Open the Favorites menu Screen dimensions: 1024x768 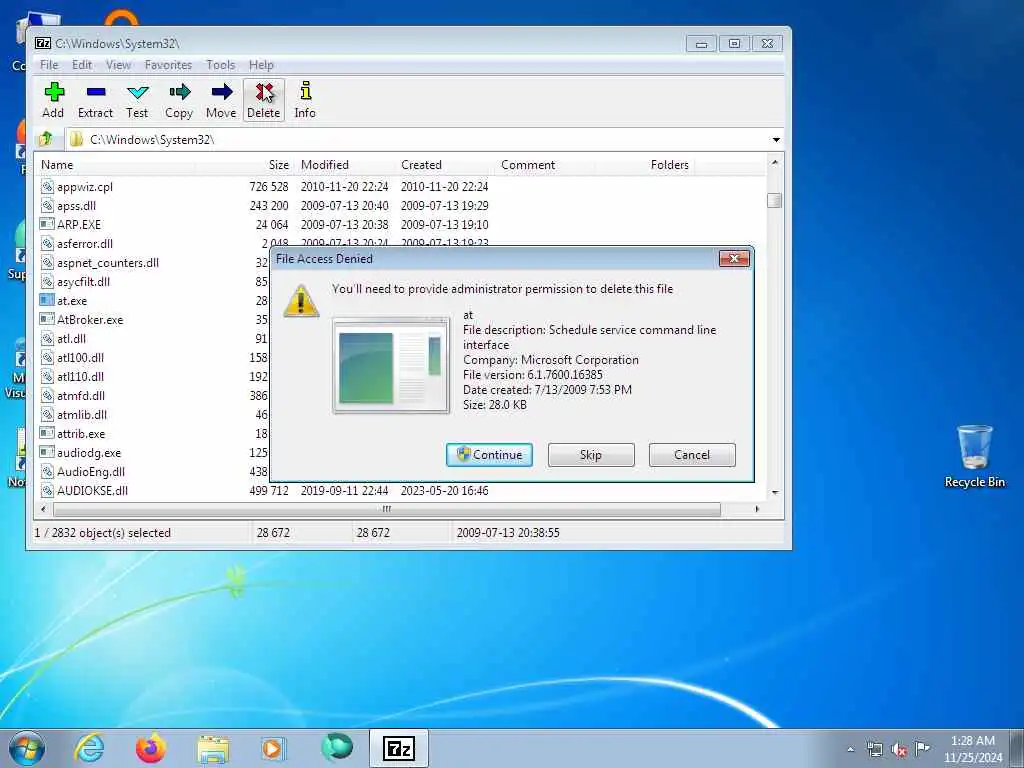[x=168, y=65]
